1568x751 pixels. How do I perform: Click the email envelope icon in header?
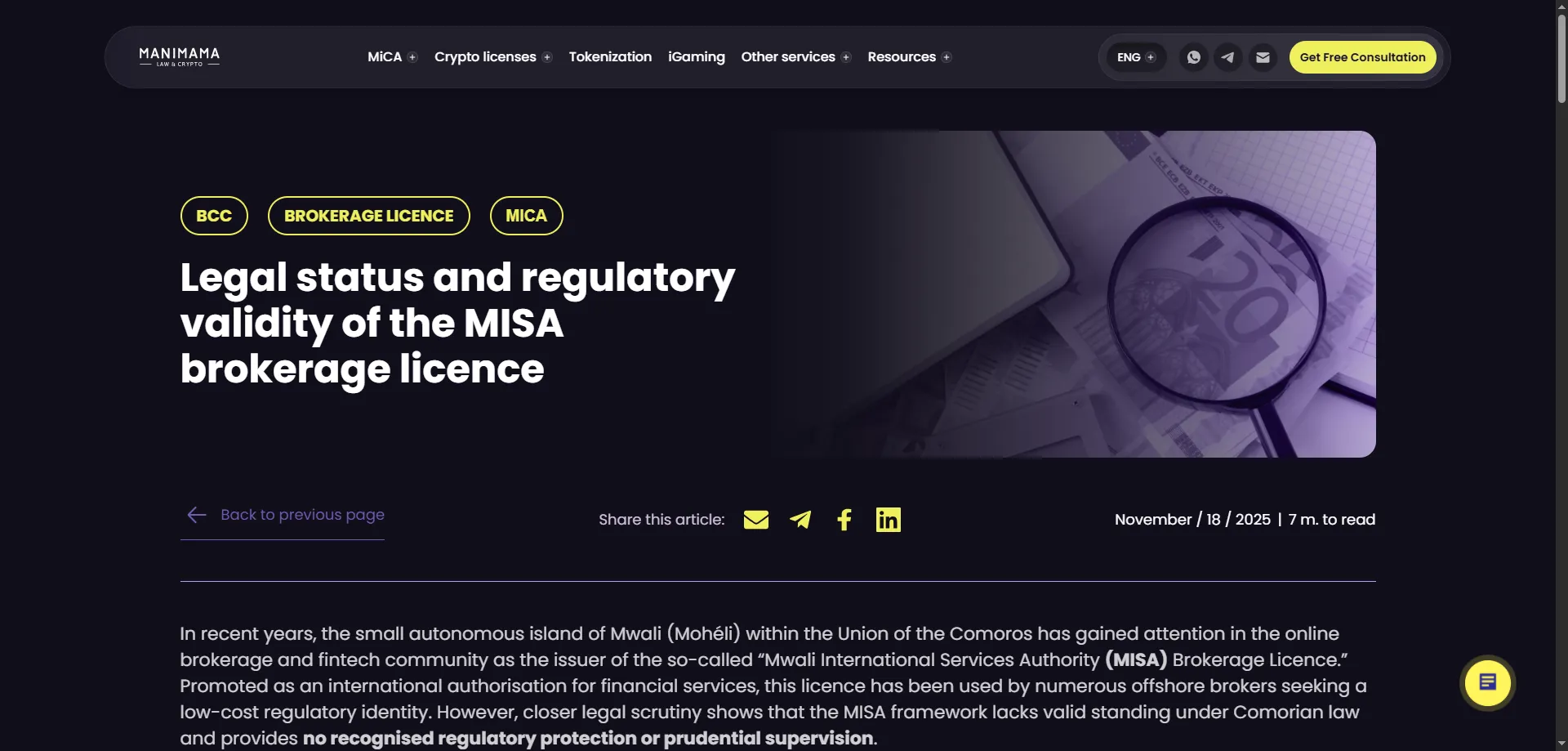(x=1263, y=57)
